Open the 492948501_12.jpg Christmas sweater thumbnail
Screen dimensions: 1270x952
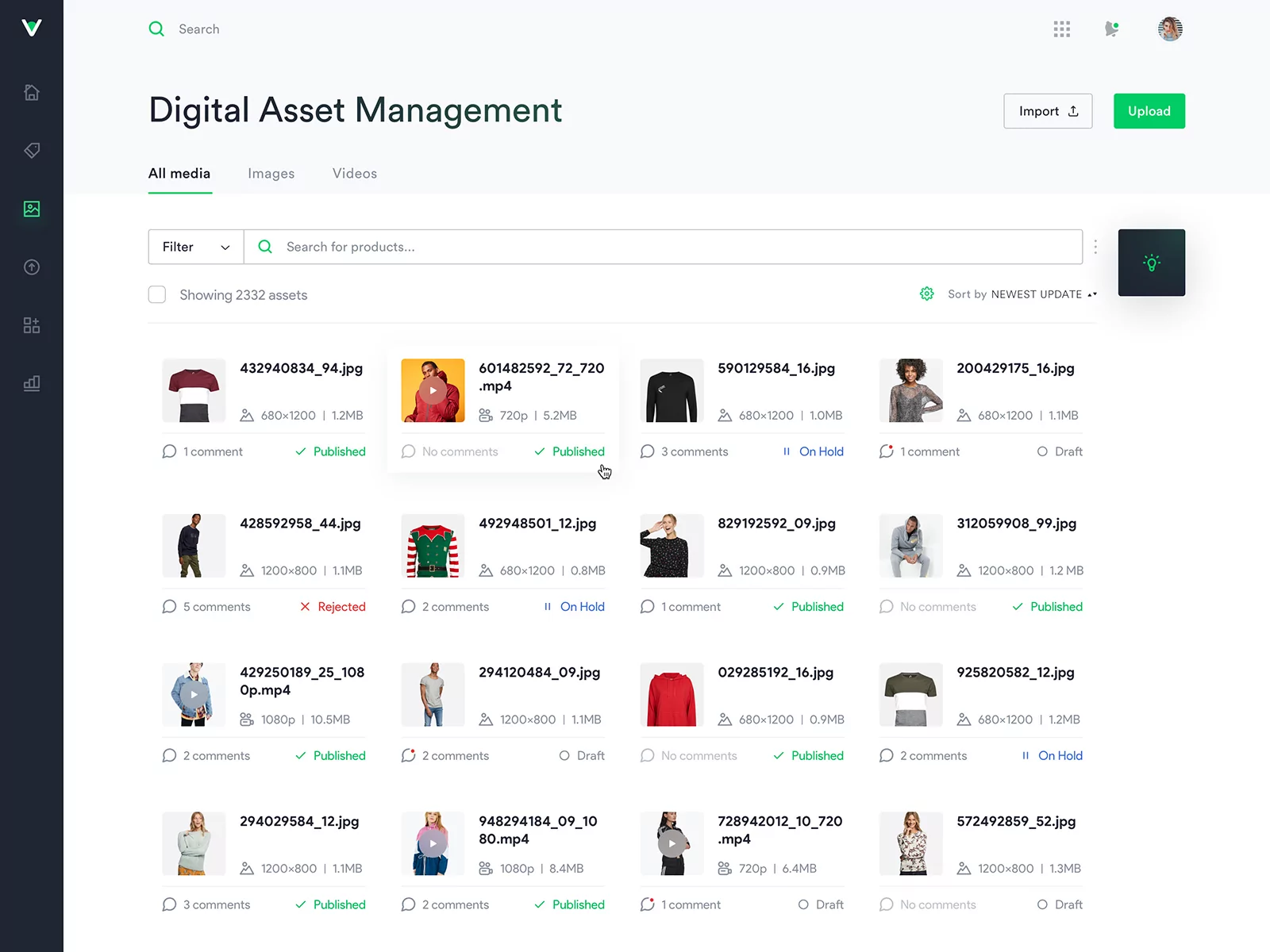(x=433, y=546)
